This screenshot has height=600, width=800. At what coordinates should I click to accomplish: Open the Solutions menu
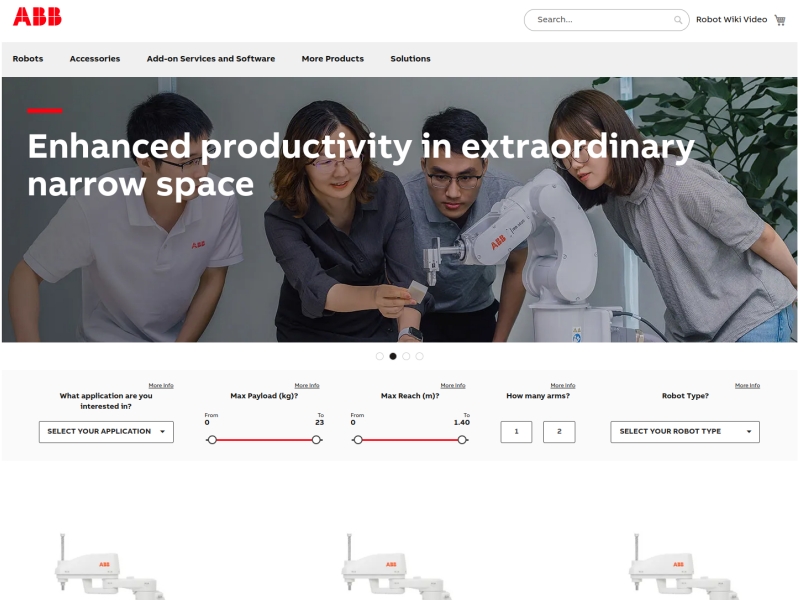pyautogui.click(x=410, y=59)
